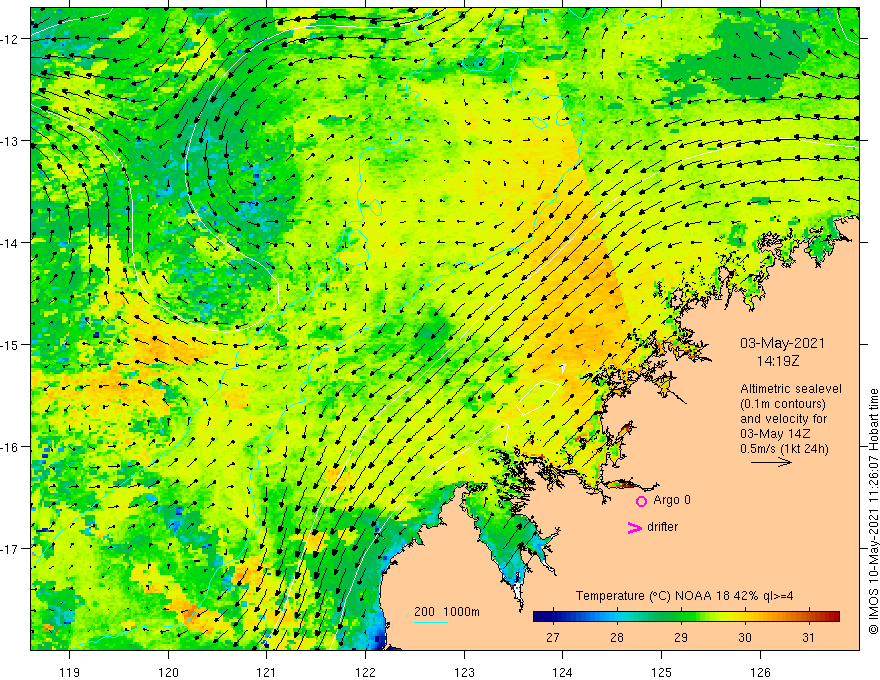The image size is (880, 680).
Task: Click the 0.5m/s velocity scale arrow
Action: 771,462
